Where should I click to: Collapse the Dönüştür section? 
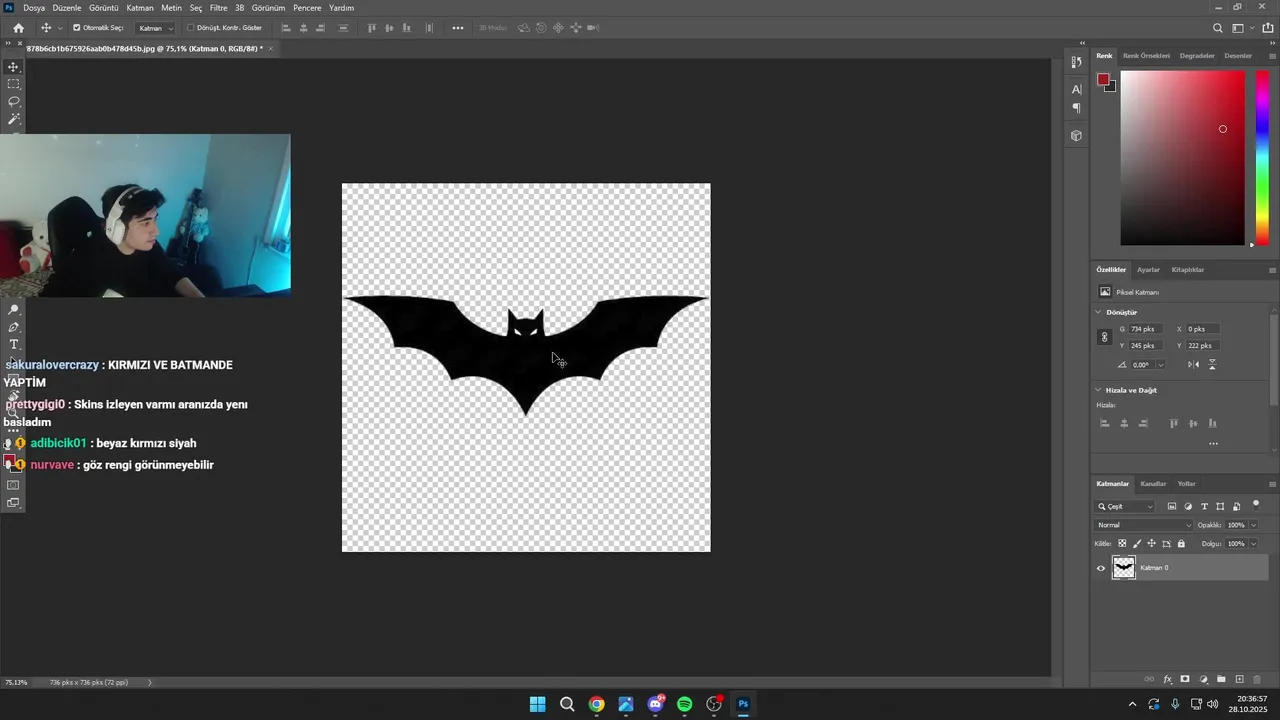[x=1099, y=312]
